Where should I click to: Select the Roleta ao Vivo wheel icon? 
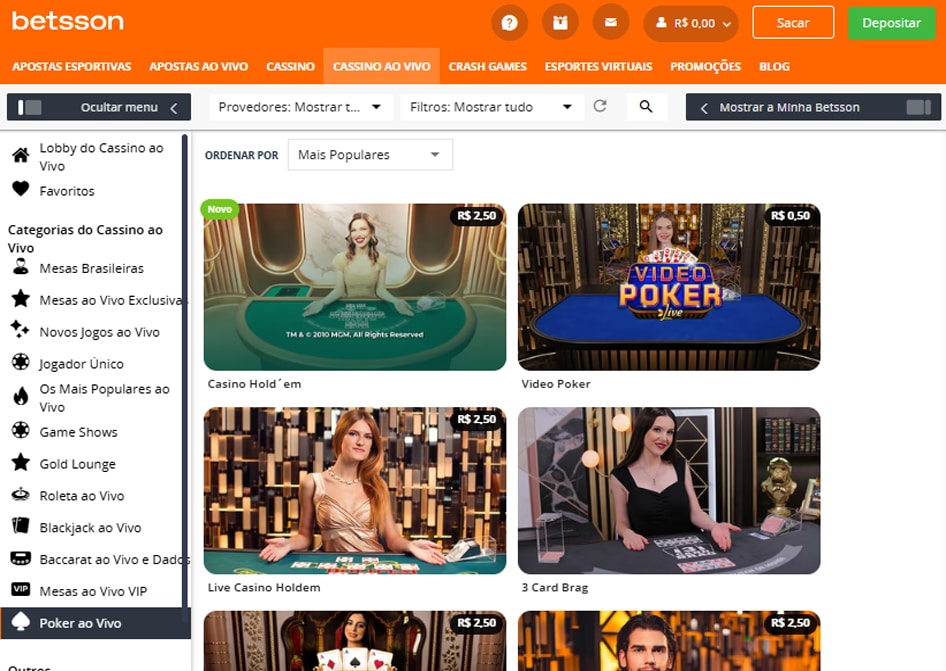22,495
